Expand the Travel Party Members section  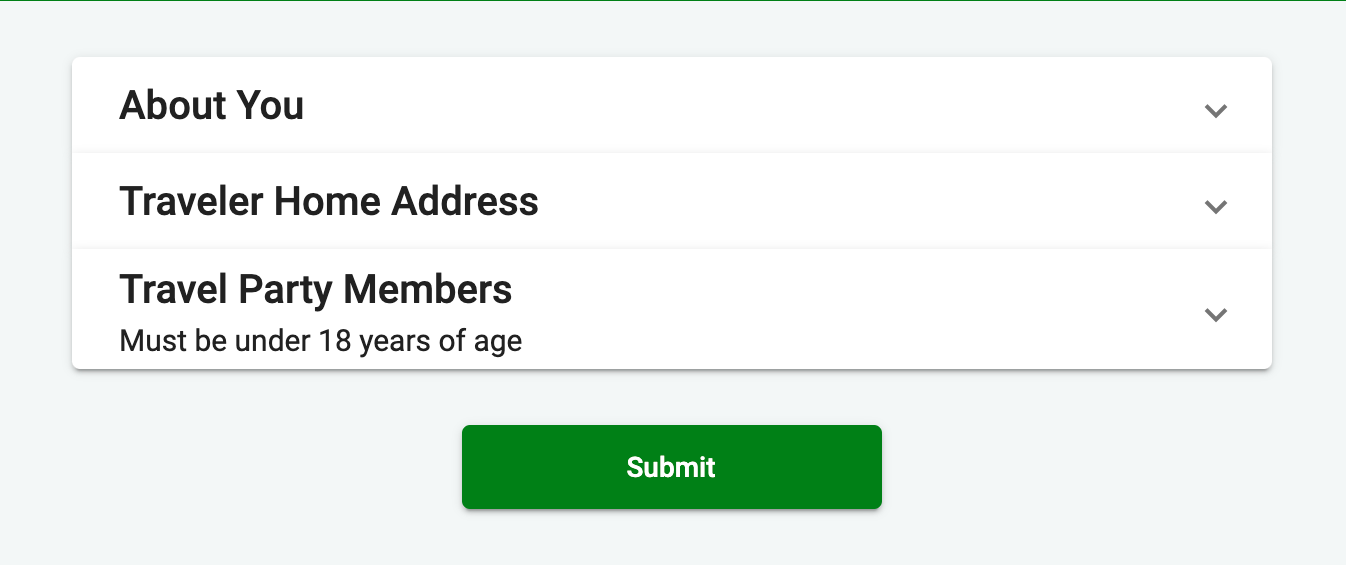[671, 310]
